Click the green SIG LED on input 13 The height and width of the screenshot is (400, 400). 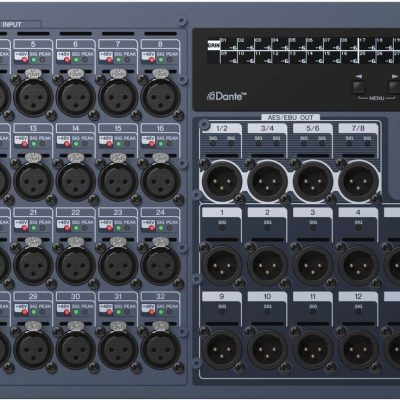point(33,144)
